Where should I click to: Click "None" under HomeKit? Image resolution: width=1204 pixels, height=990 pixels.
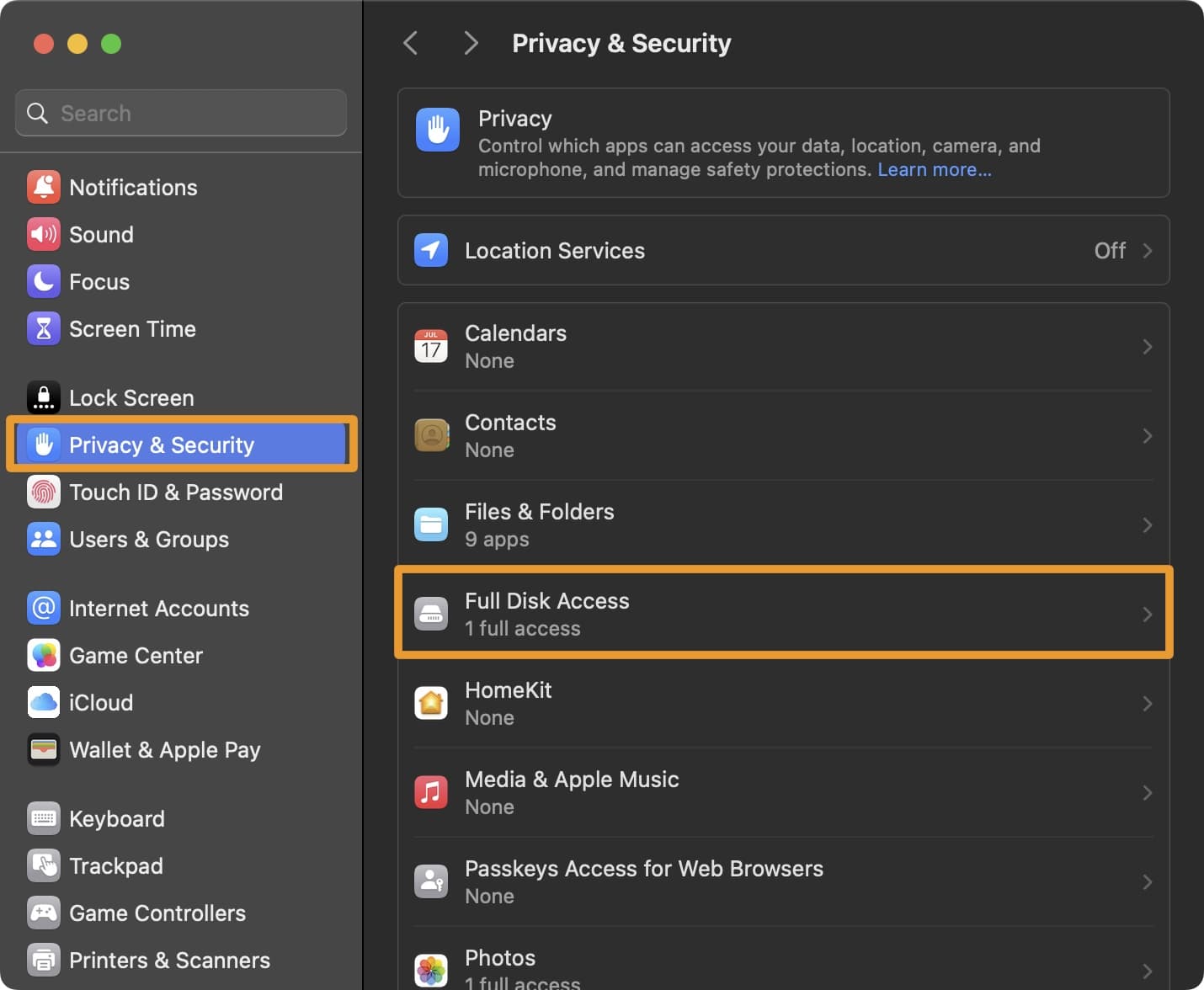click(x=489, y=718)
